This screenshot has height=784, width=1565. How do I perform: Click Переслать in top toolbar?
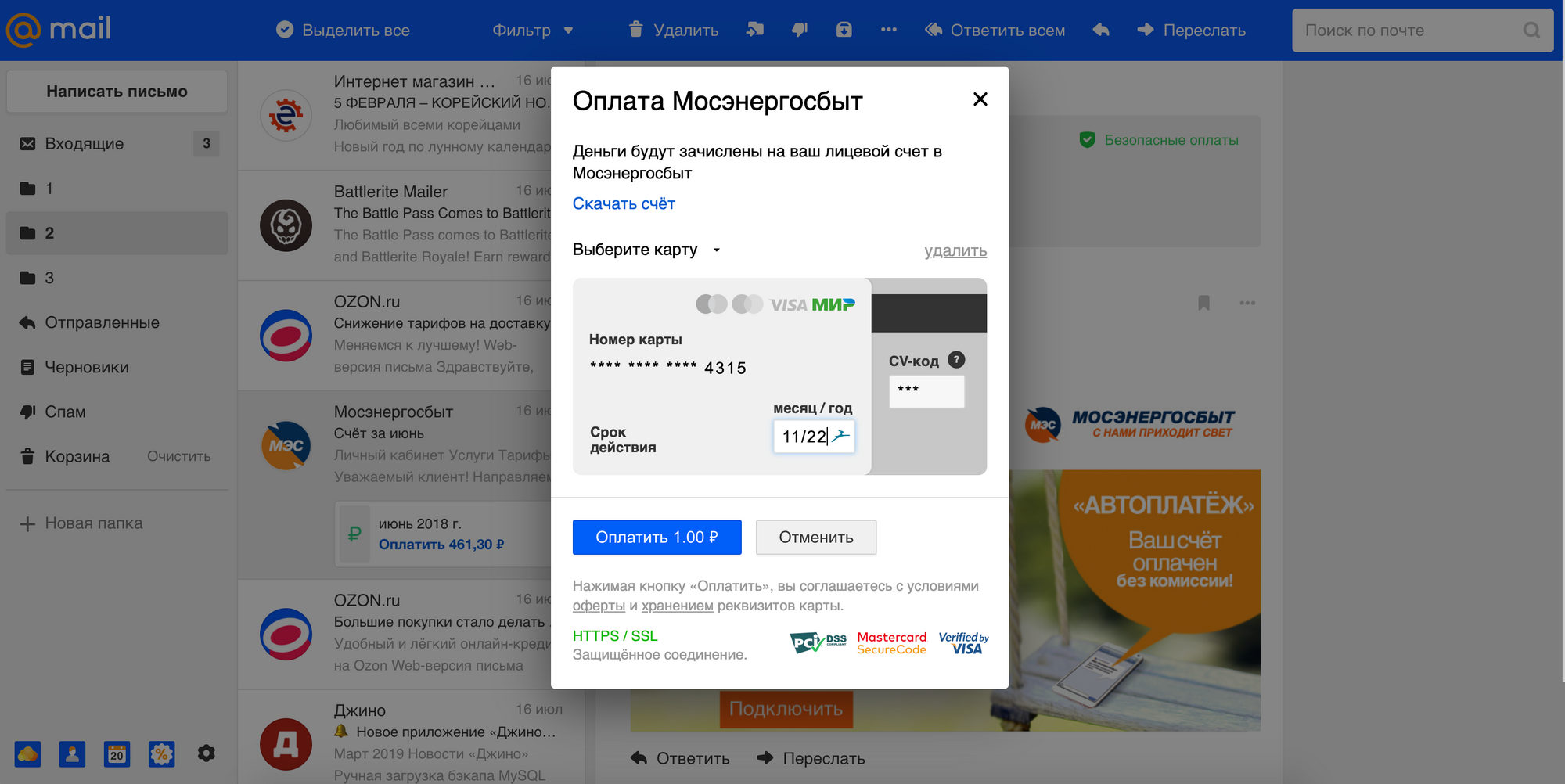(1191, 30)
